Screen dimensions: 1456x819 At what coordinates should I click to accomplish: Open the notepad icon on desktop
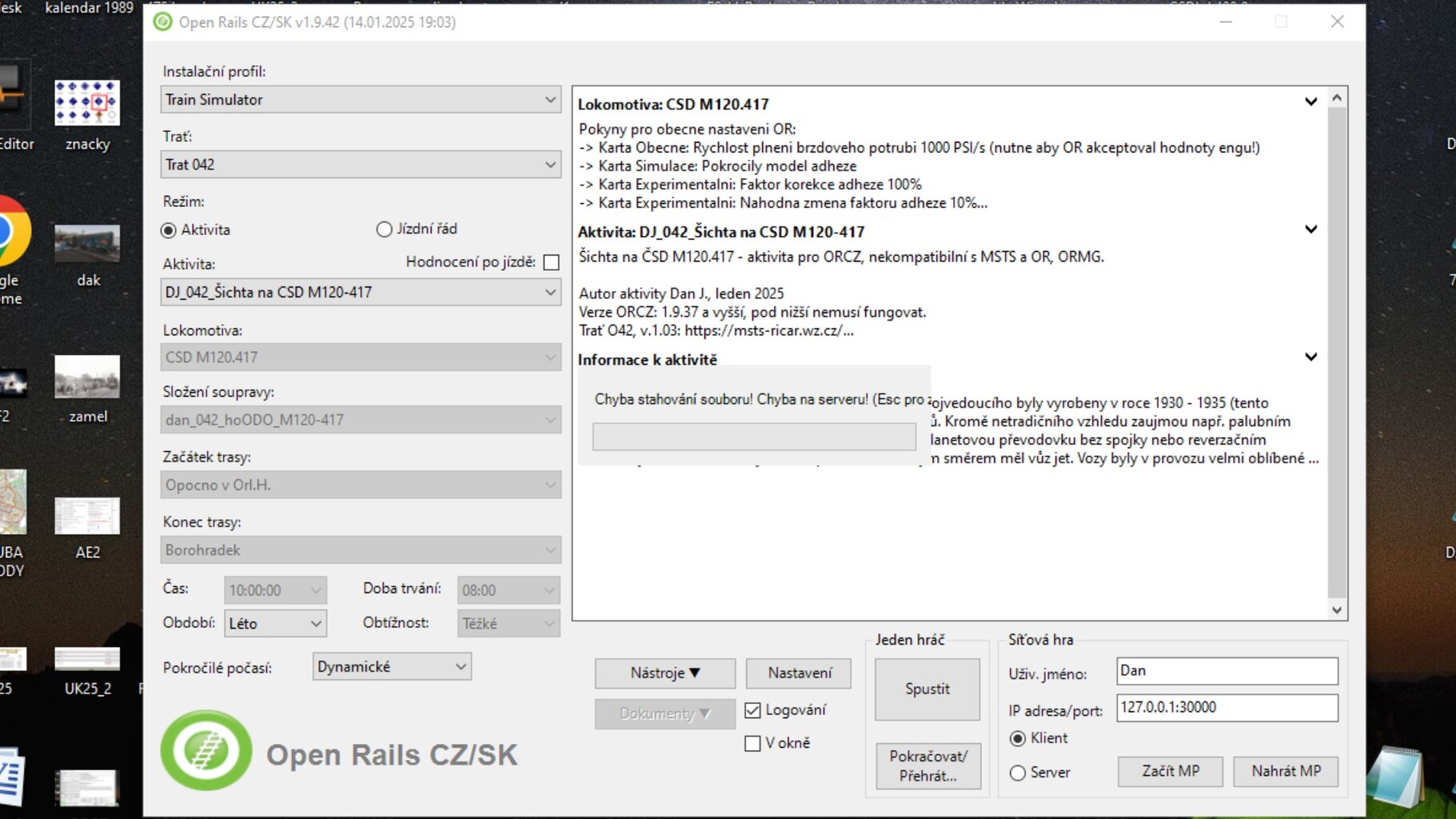[x=1396, y=777]
